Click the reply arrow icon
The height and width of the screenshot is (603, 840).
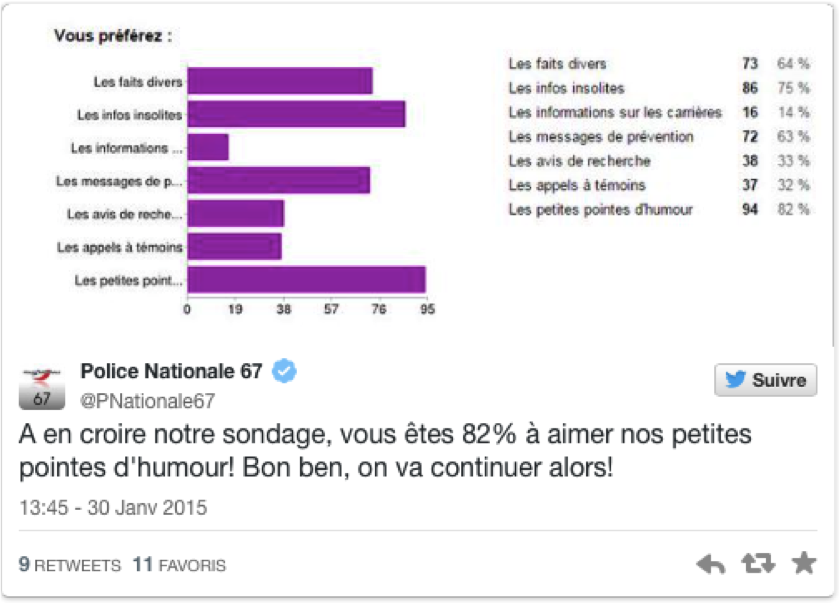pyautogui.click(x=710, y=564)
